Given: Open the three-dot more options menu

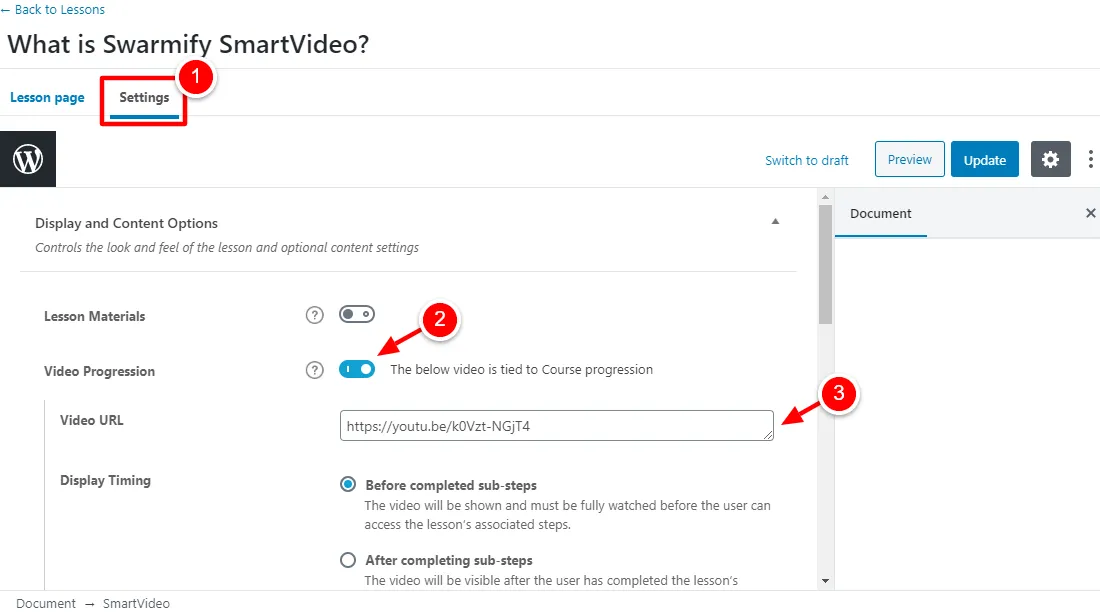Looking at the screenshot, I should [x=1090, y=159].
